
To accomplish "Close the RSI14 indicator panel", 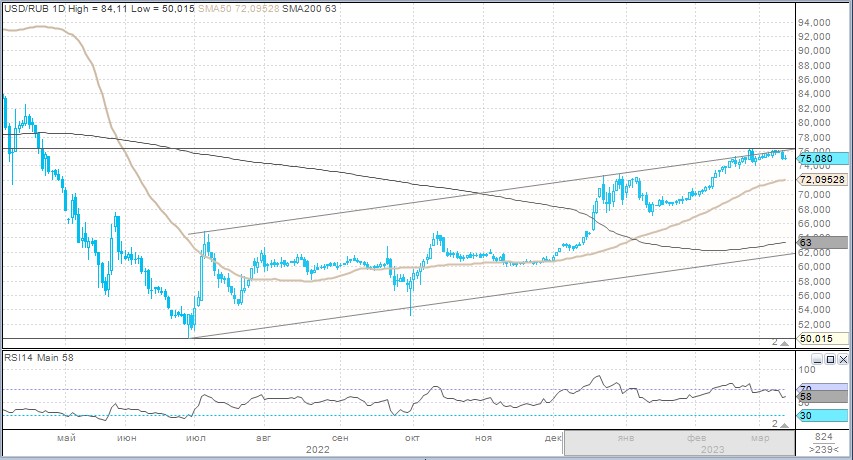I will (842, 358).
